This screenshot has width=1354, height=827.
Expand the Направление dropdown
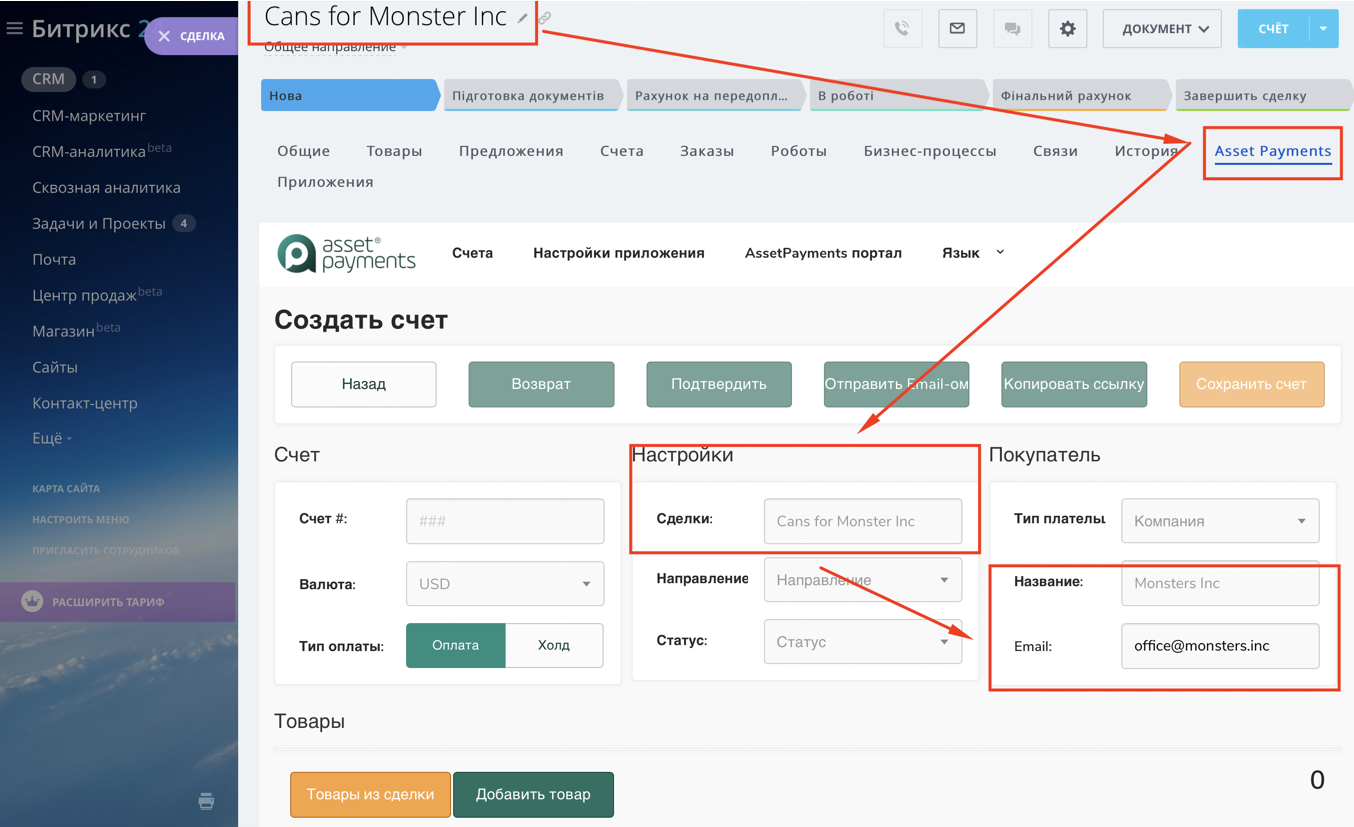coord(862,580)
